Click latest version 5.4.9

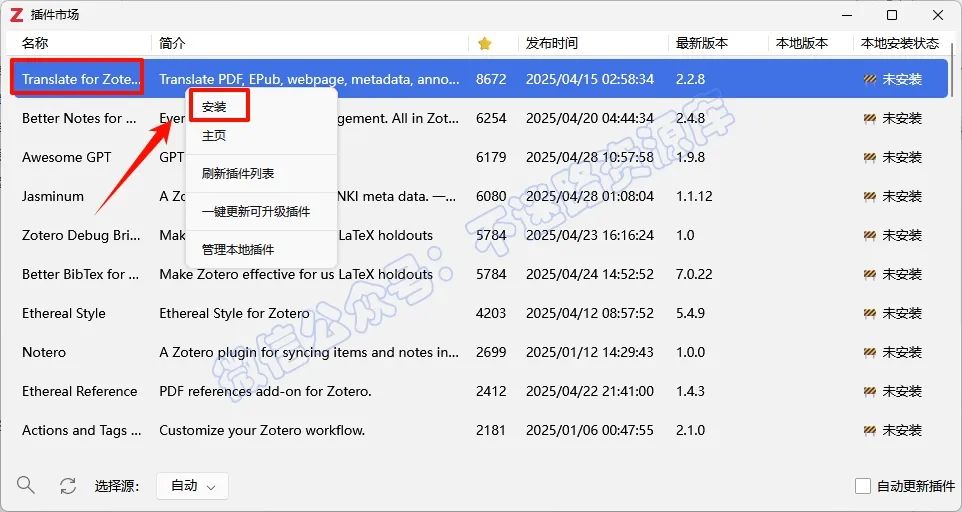tap(690, 313)
